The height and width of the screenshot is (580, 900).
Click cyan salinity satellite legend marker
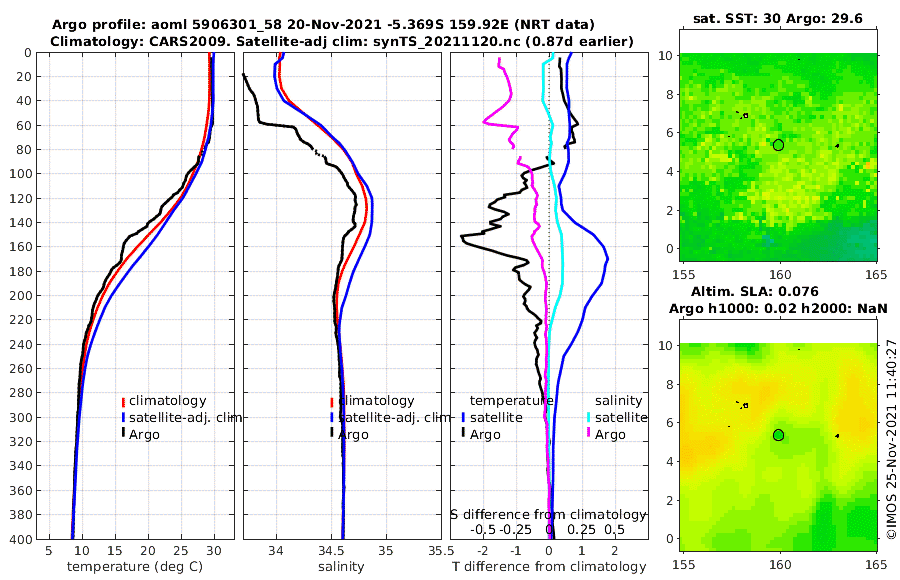click(x=589, y=417)
